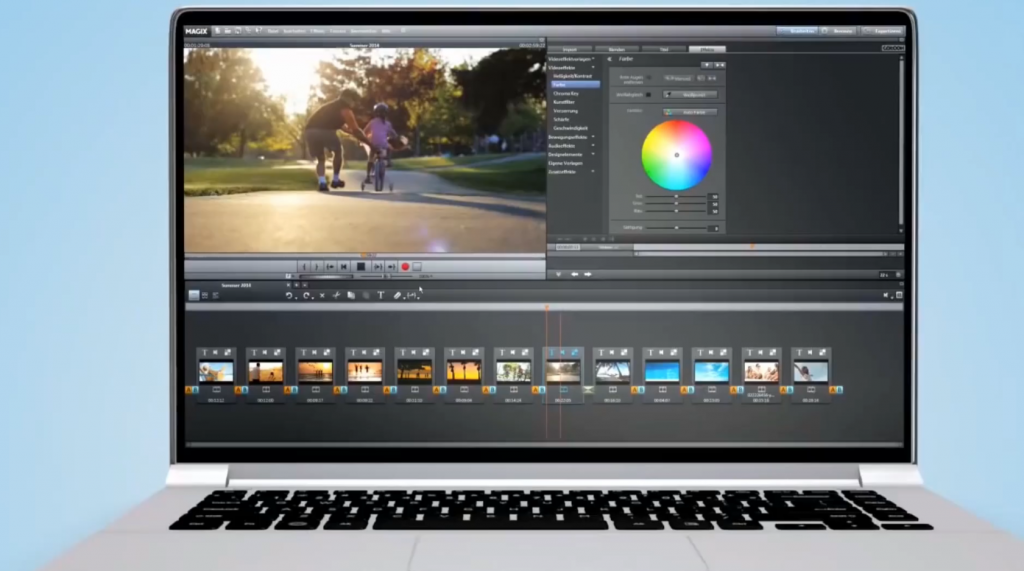
Task: Click the Auto Farbe button
Action: point(691,111)
